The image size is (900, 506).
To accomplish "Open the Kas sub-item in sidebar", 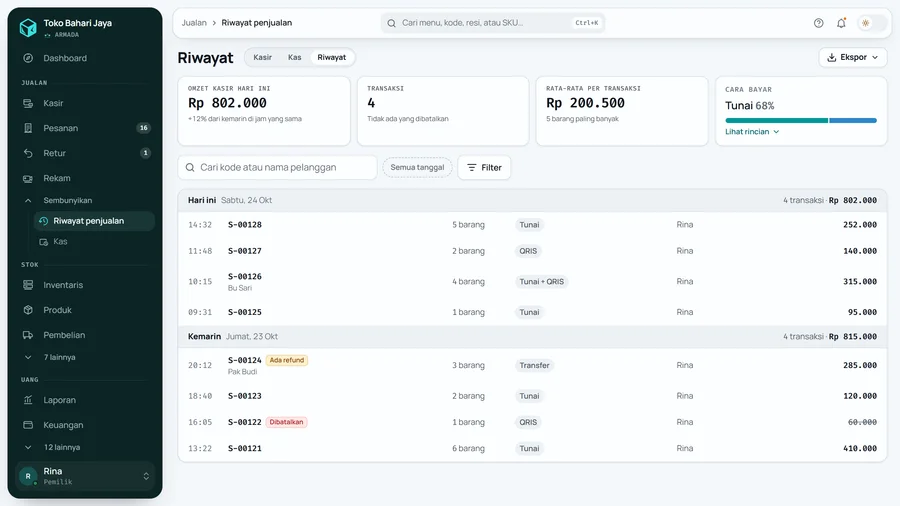I will tap(94, 242).
